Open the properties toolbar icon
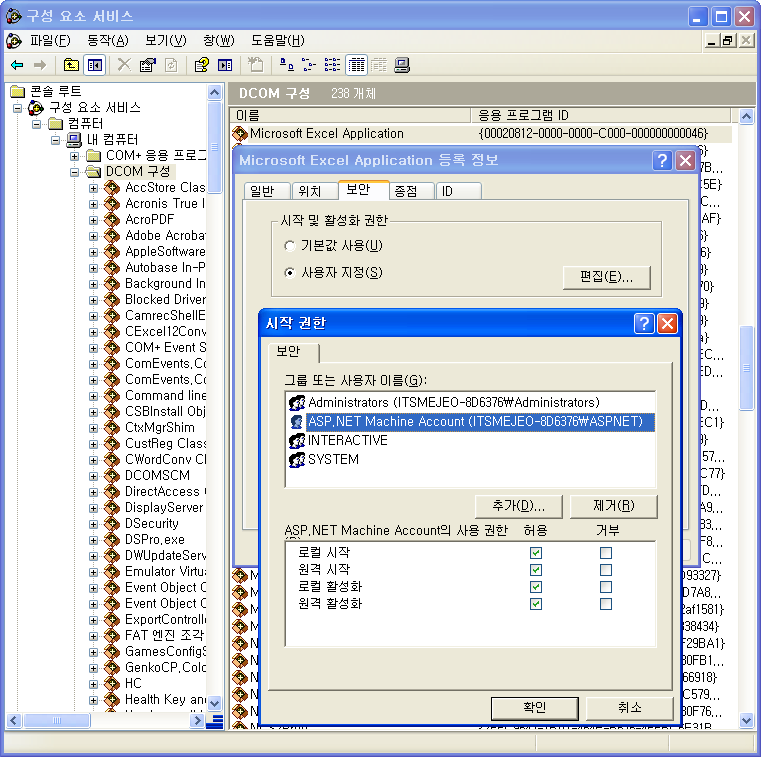Viewport: 761px width, 757px height. (x=148, y=65)
